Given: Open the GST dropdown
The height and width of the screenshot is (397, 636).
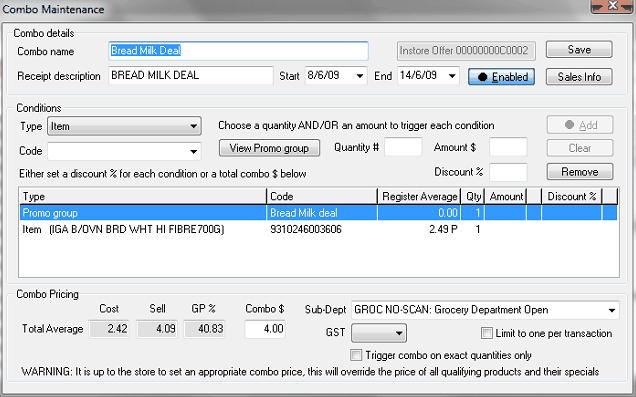Looking at the screenshot, I should 379,333.
